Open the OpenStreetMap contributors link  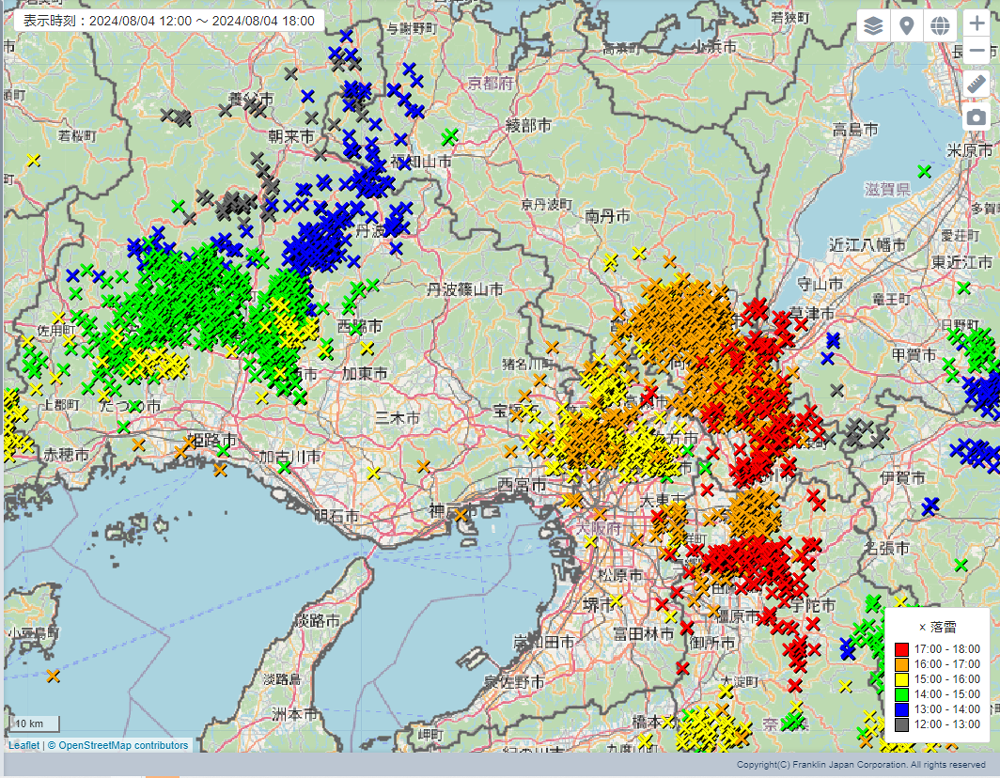(x=123, y=745)
